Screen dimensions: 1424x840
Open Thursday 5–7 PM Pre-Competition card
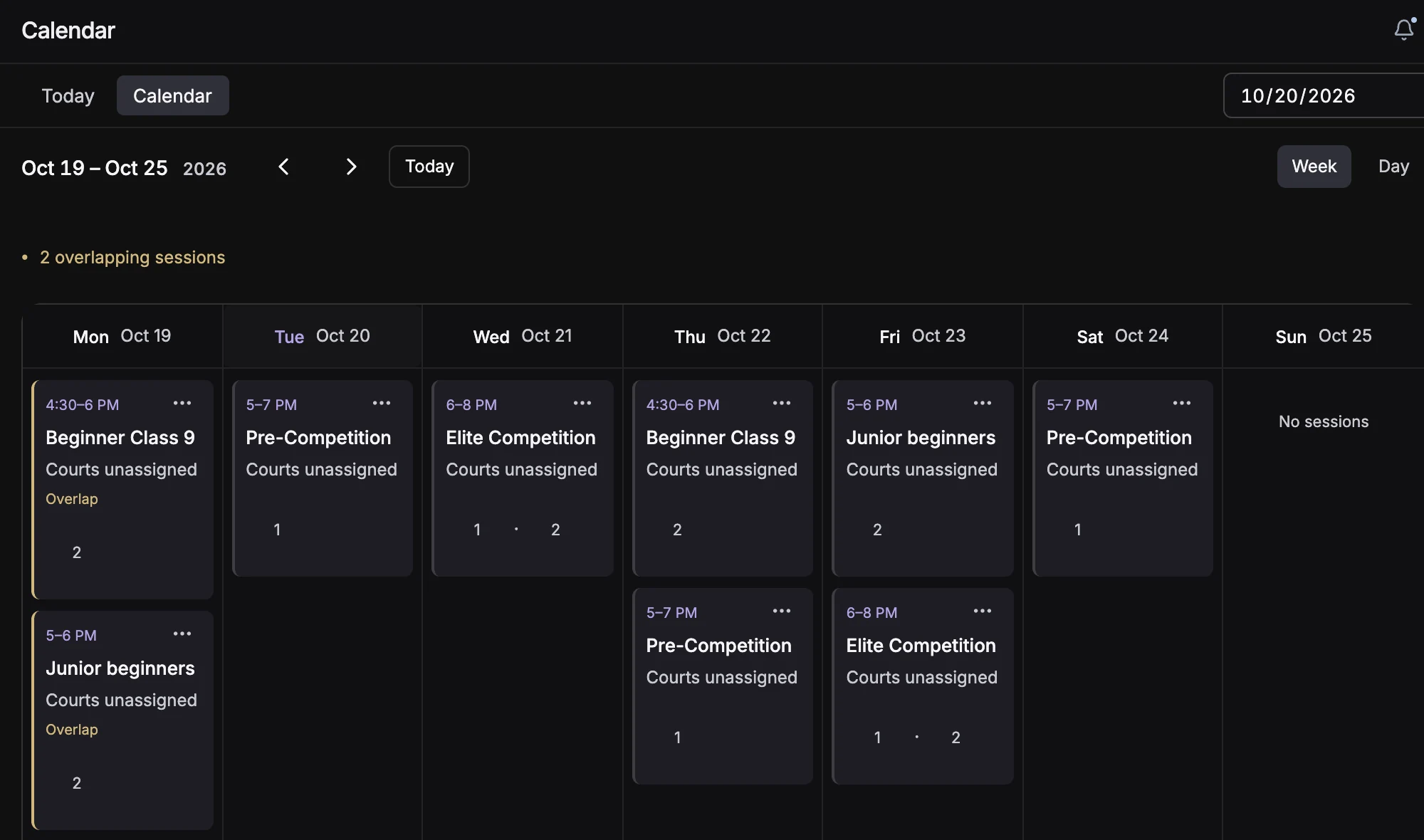723,686
